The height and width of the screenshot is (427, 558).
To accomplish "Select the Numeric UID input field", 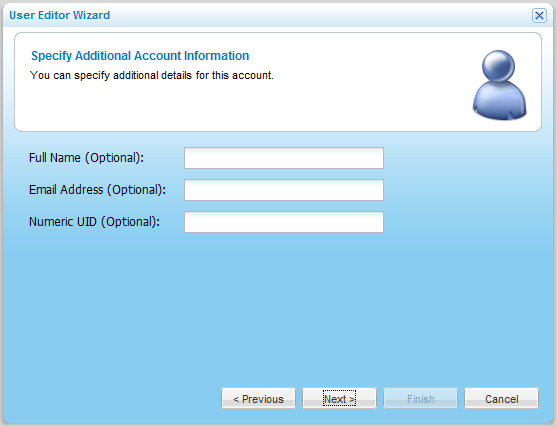I will pyautogui.click(x=284, y=222).
